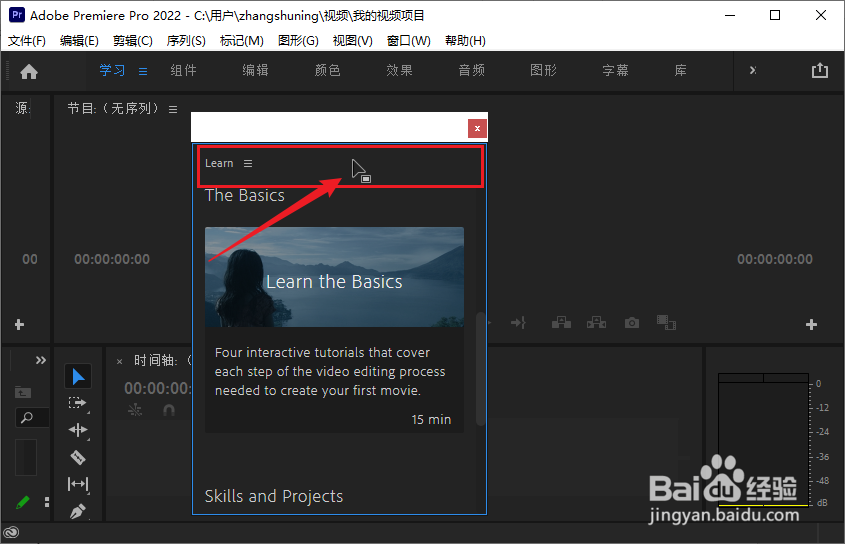Toggle timeline snap magnet
The height and width of the screenshot is (544, 845).
coord(169,410)
